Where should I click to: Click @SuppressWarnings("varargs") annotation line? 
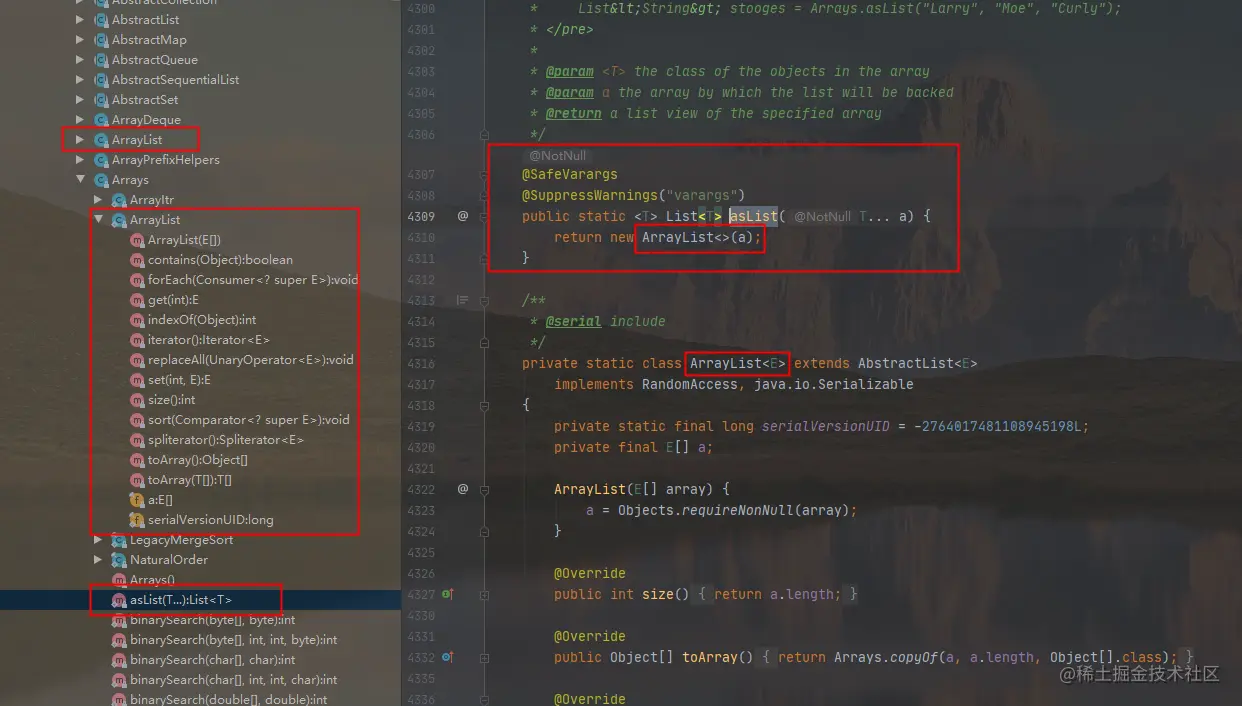(634, 195)
